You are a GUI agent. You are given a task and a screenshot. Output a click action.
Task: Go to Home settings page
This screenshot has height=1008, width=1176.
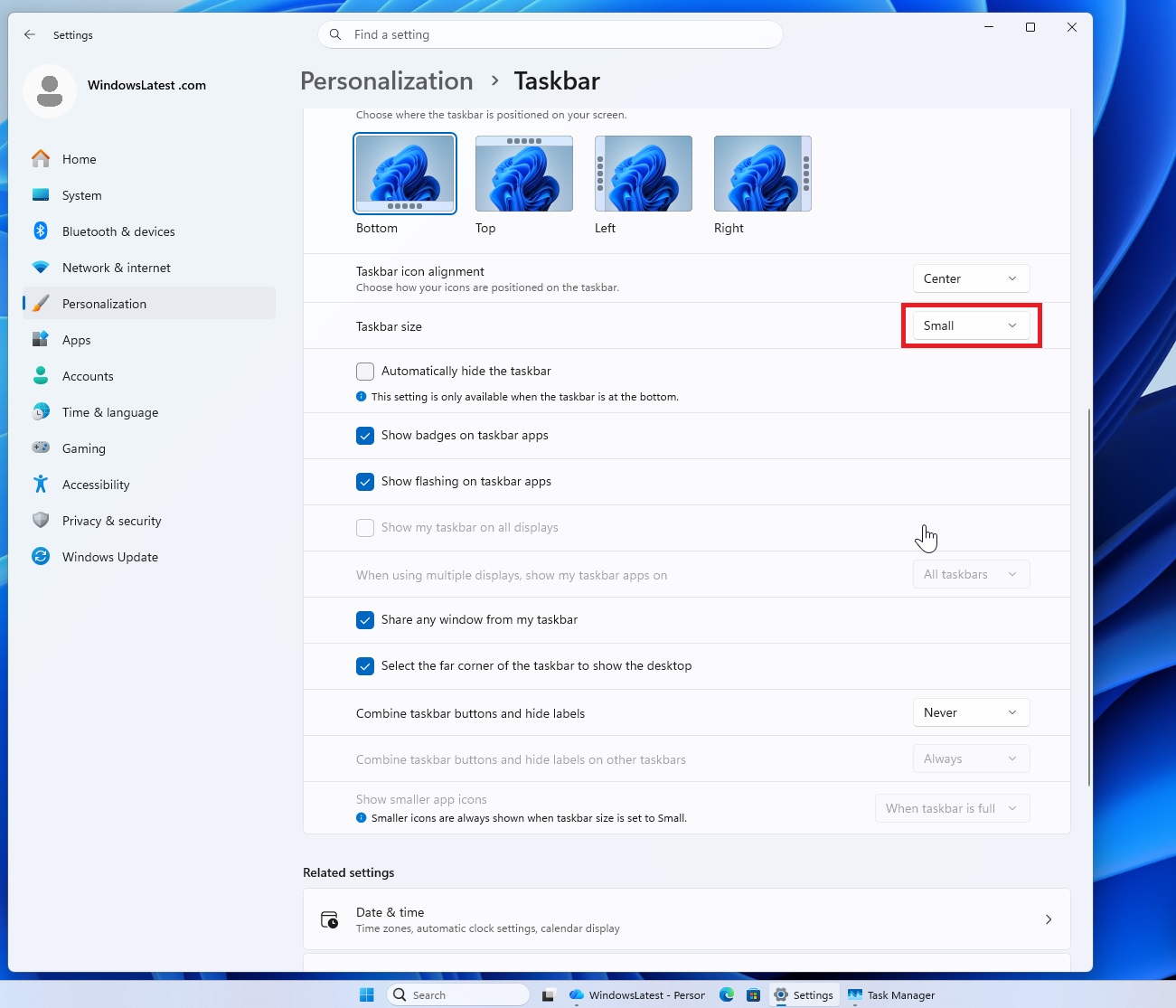[x=149, y=159]
